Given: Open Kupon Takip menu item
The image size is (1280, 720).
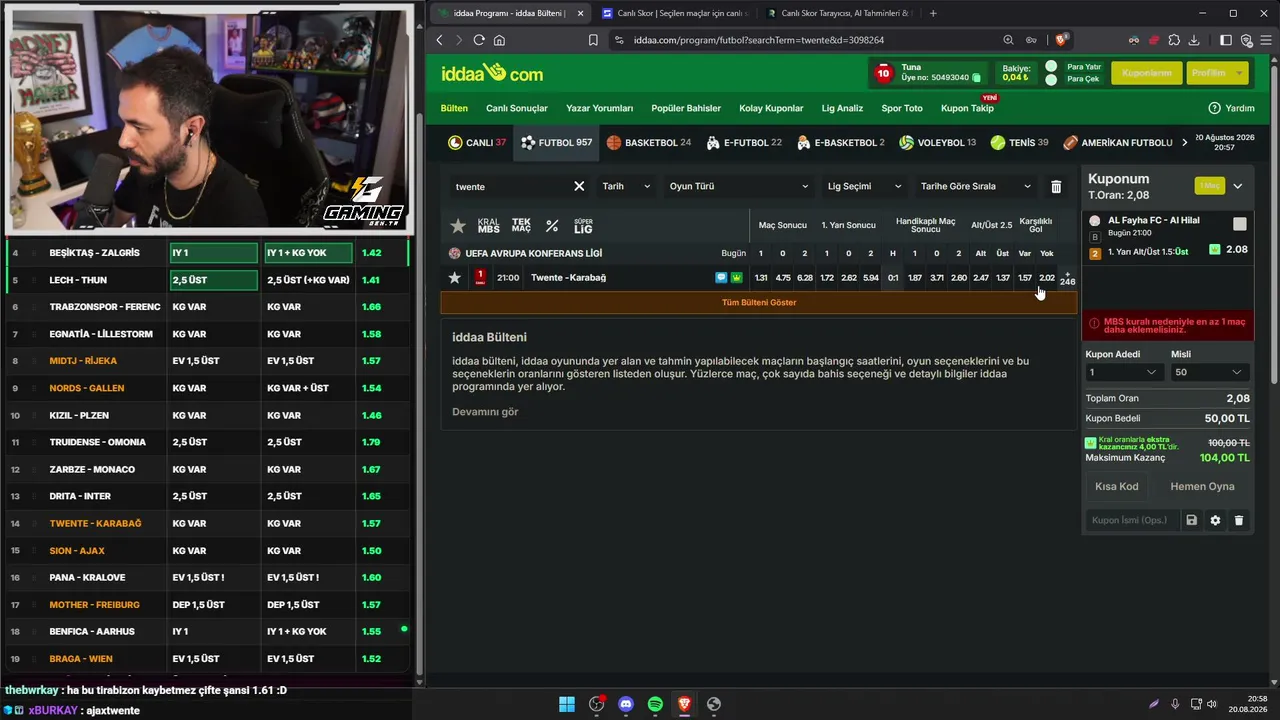Looking at the screenshot, I should 967,108.
